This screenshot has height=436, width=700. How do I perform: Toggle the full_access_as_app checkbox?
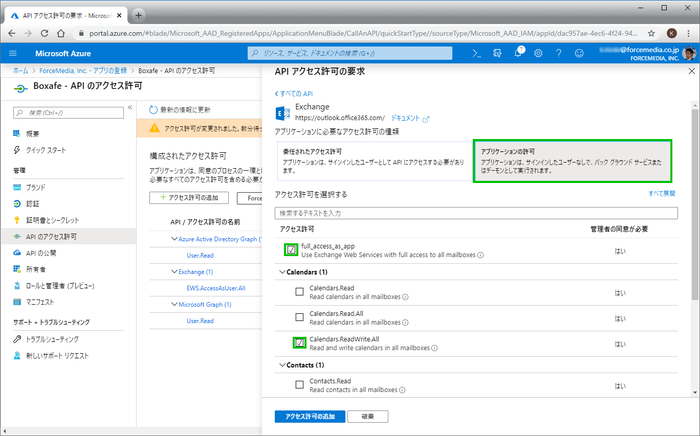point(291,250)
